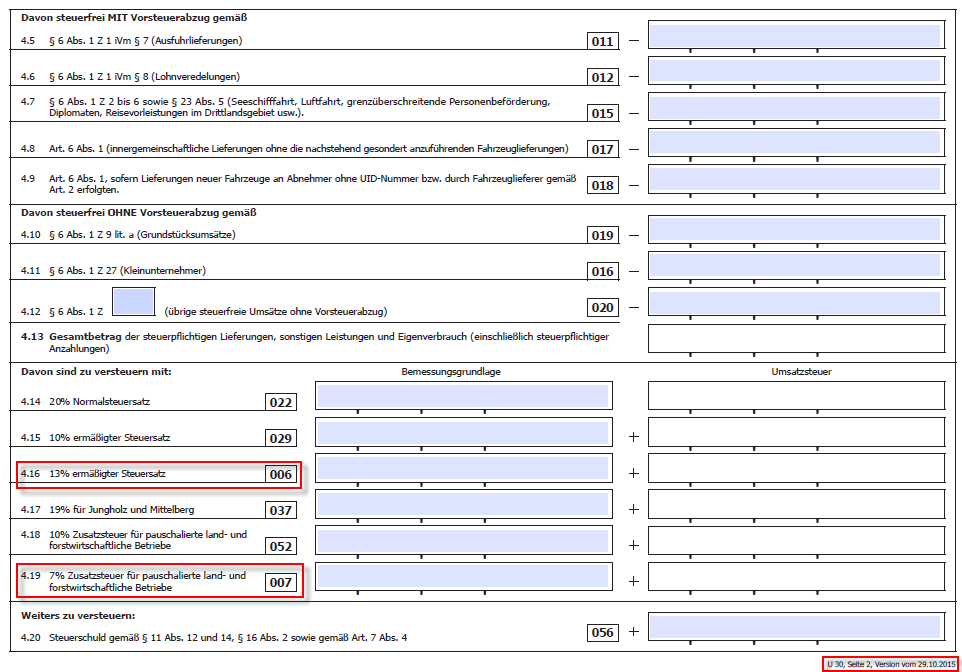Click the input field for code 011 Ausfuhrlieferungen
962x672 pixels.
(x=794, y=36)
